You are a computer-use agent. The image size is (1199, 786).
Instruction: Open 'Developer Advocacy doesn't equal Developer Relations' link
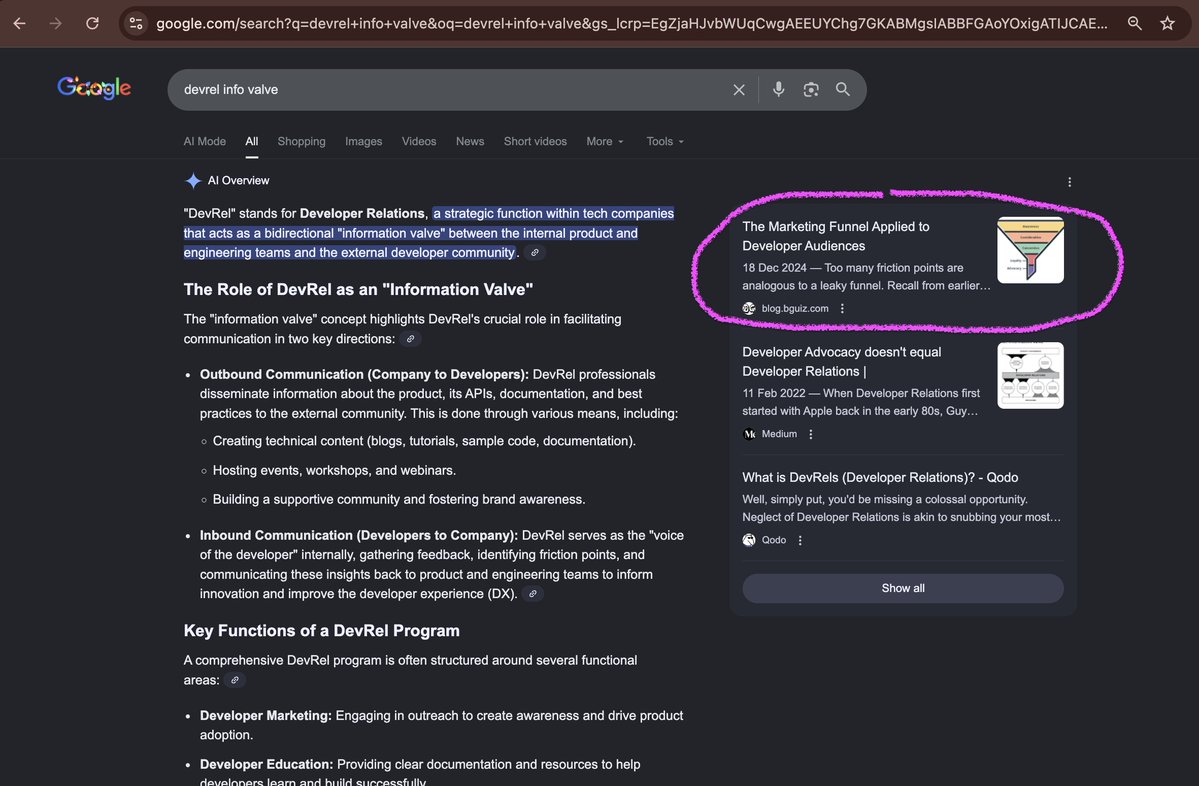(x=842, y=362)
